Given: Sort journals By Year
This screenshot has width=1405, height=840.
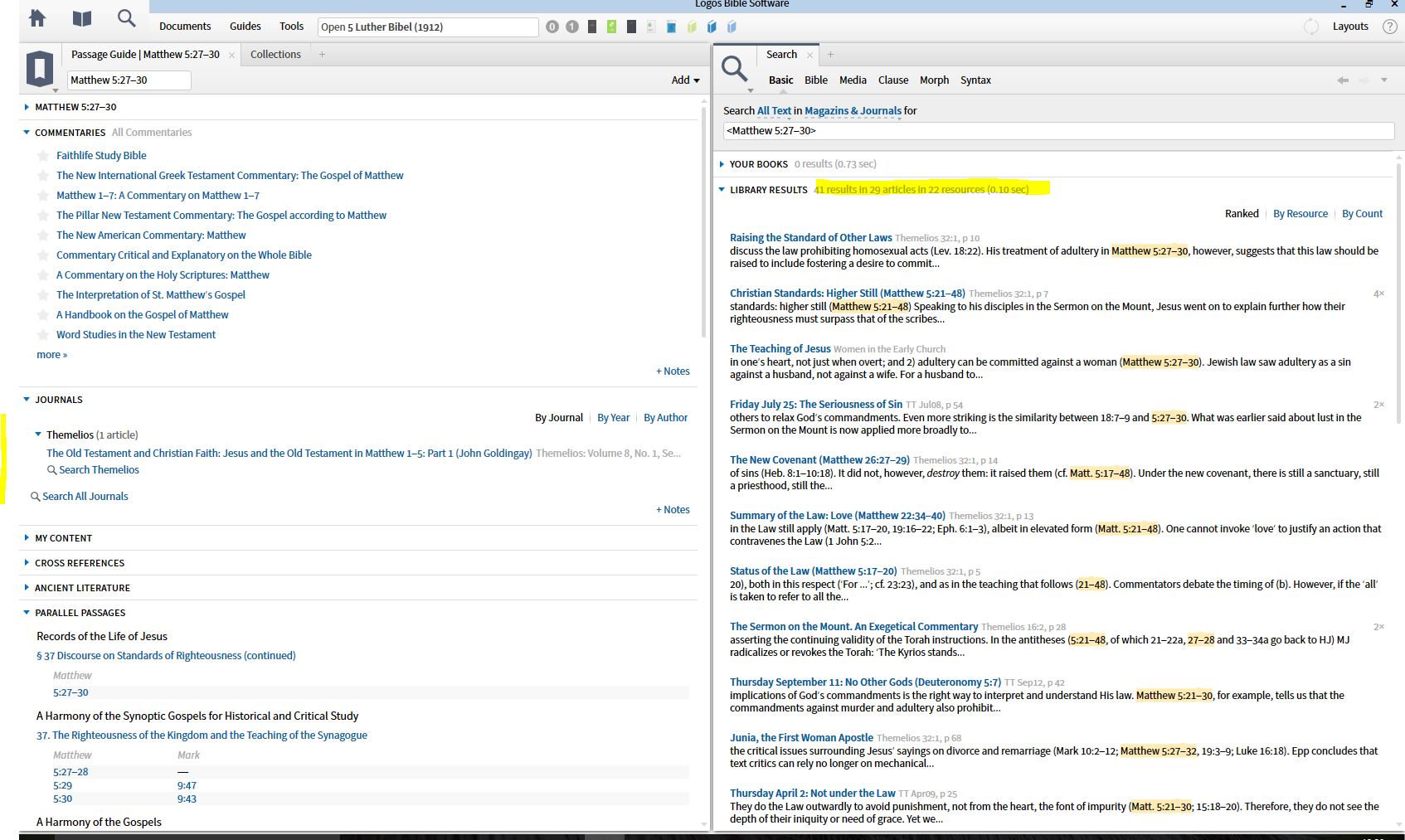Looking at the screenshot, I should click(614, 418).
